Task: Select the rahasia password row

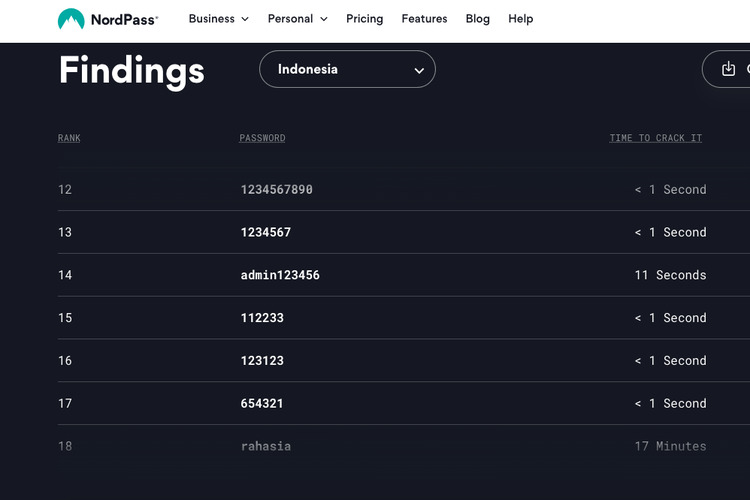Action: (x=266, y=446)
